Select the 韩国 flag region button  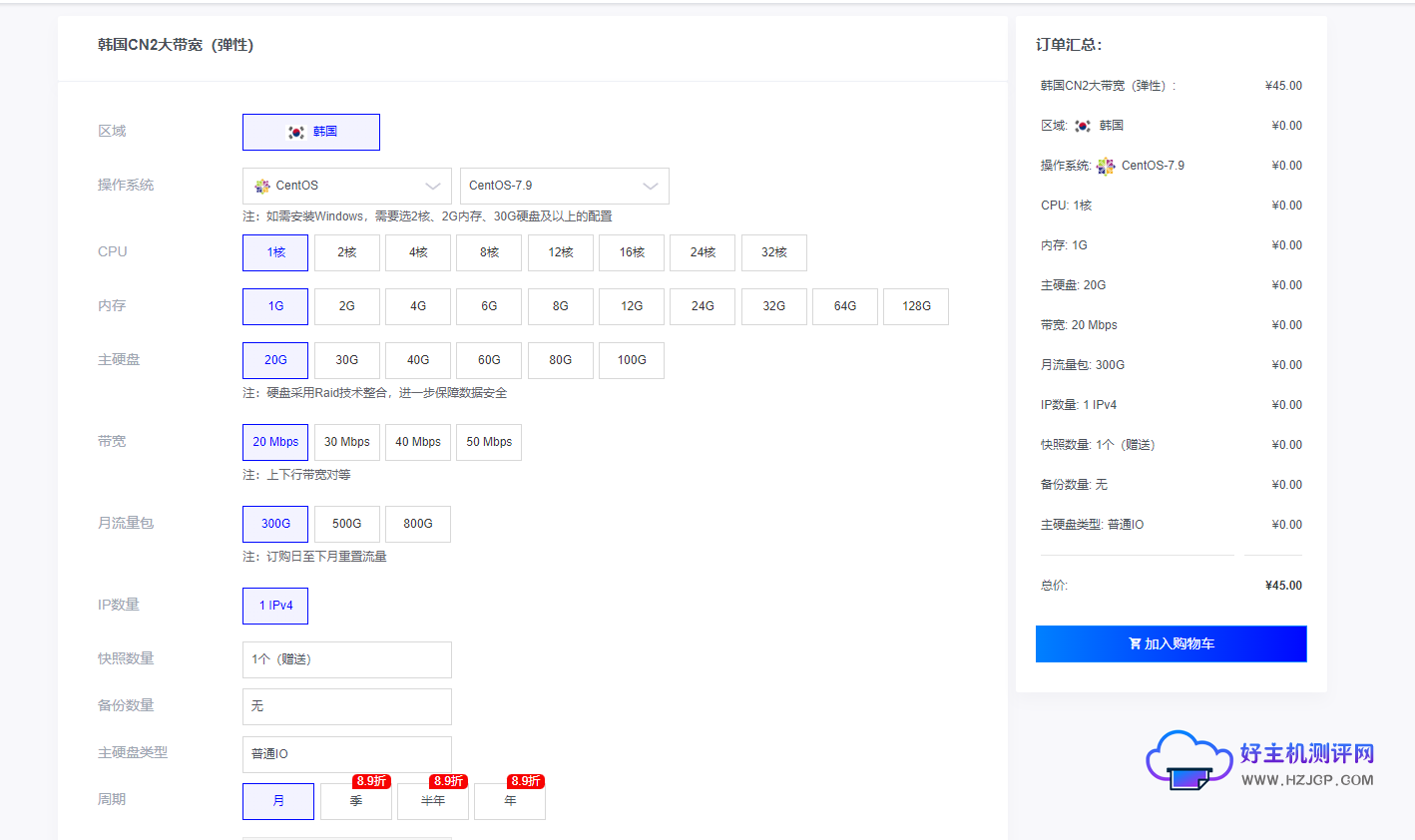[x=310, y=132]
